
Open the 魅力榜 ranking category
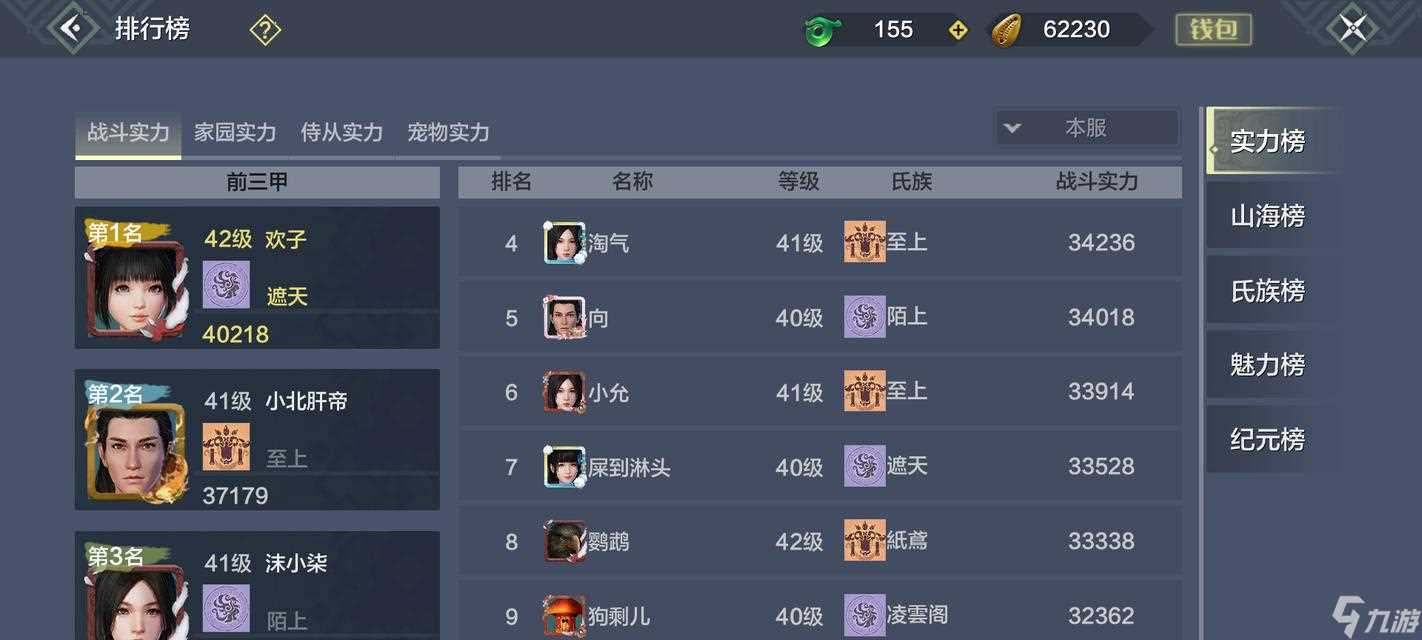point(1268,365)
